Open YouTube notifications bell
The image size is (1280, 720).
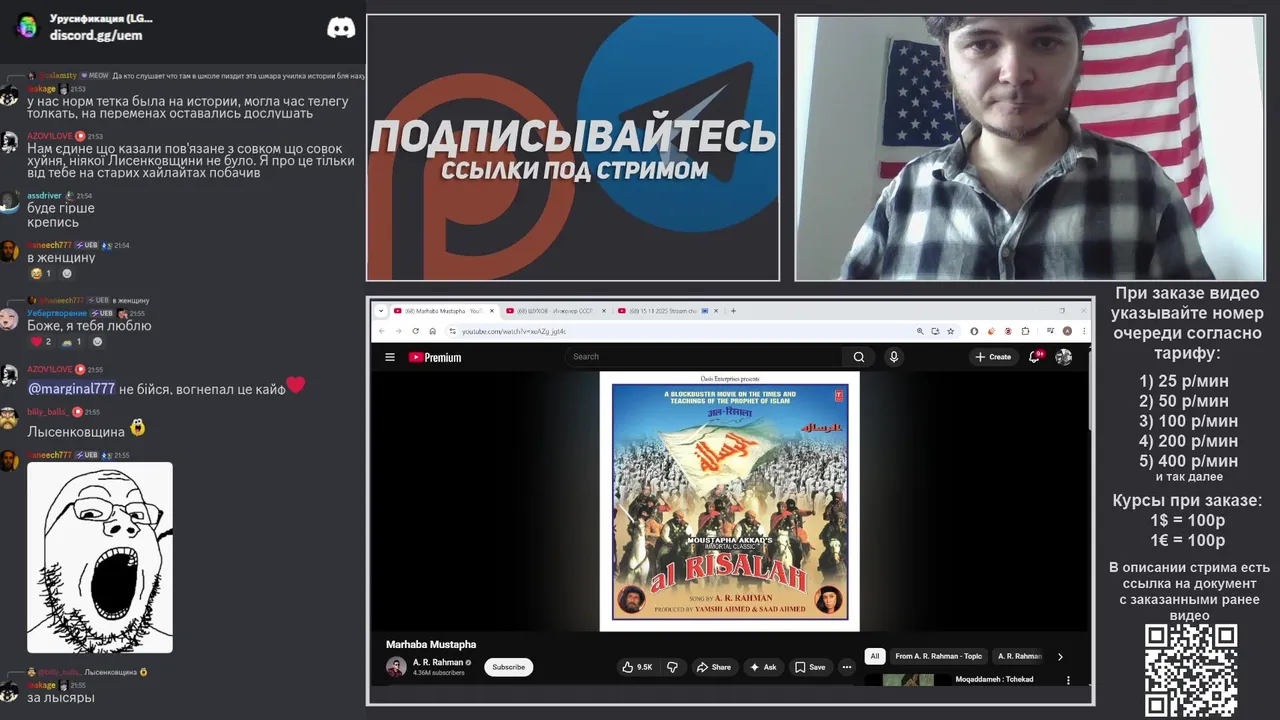pos(1035,357)
